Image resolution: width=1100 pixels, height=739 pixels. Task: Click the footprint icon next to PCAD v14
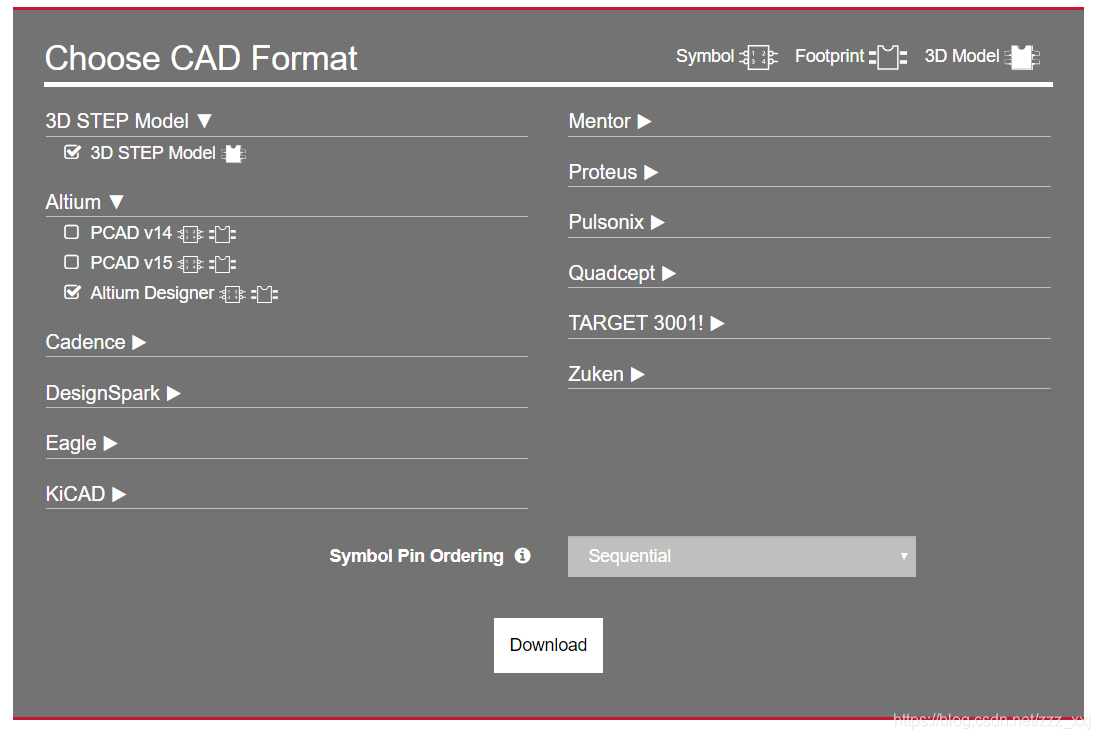click(222, 234)
